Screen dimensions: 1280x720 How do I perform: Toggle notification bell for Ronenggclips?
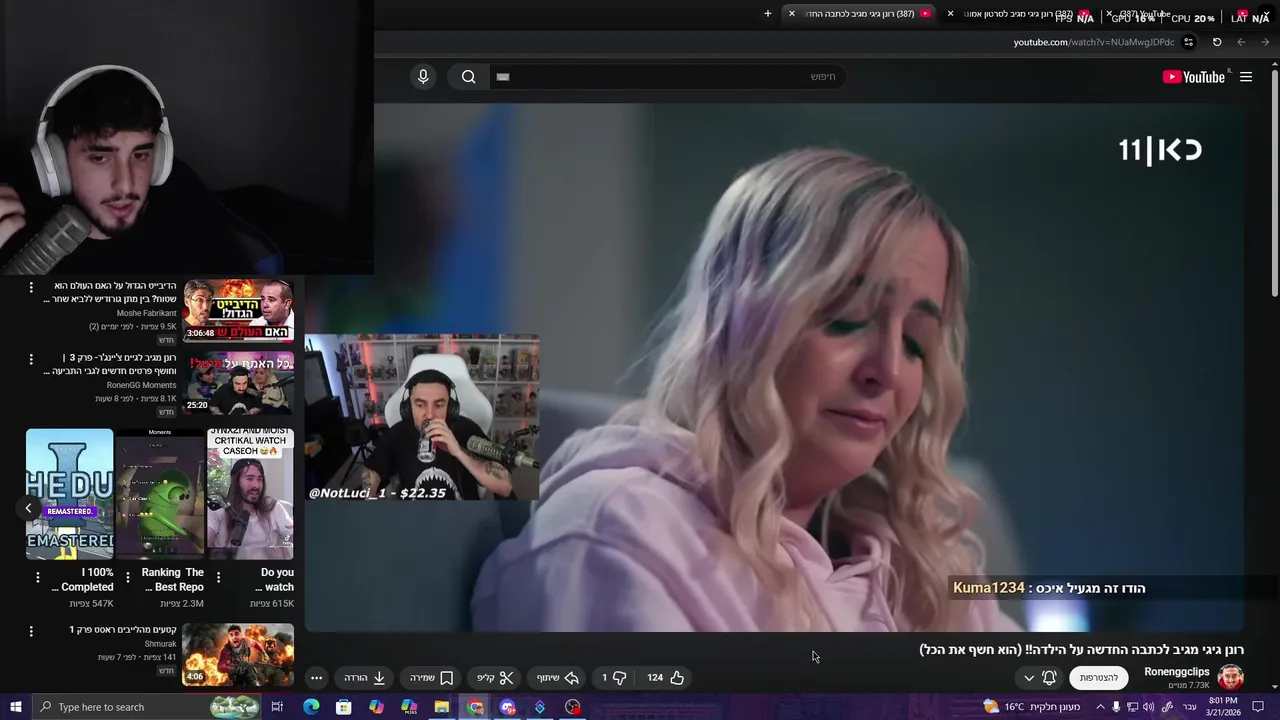[1049, 677]
